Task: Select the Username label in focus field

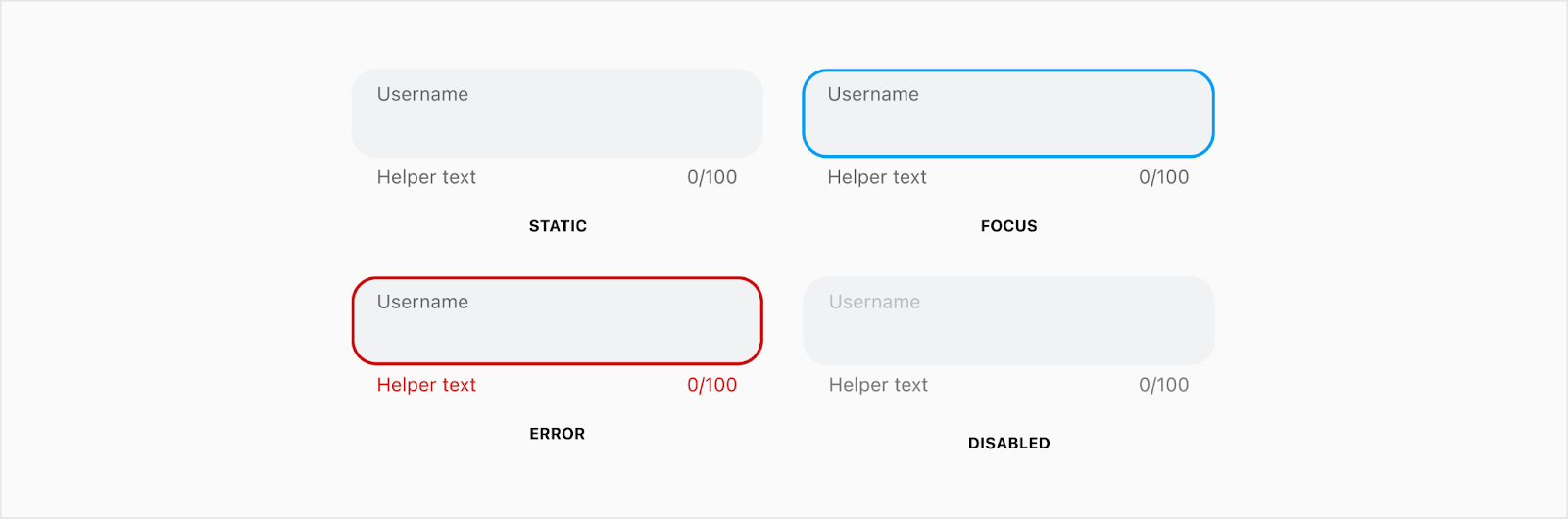Action: 873,94
